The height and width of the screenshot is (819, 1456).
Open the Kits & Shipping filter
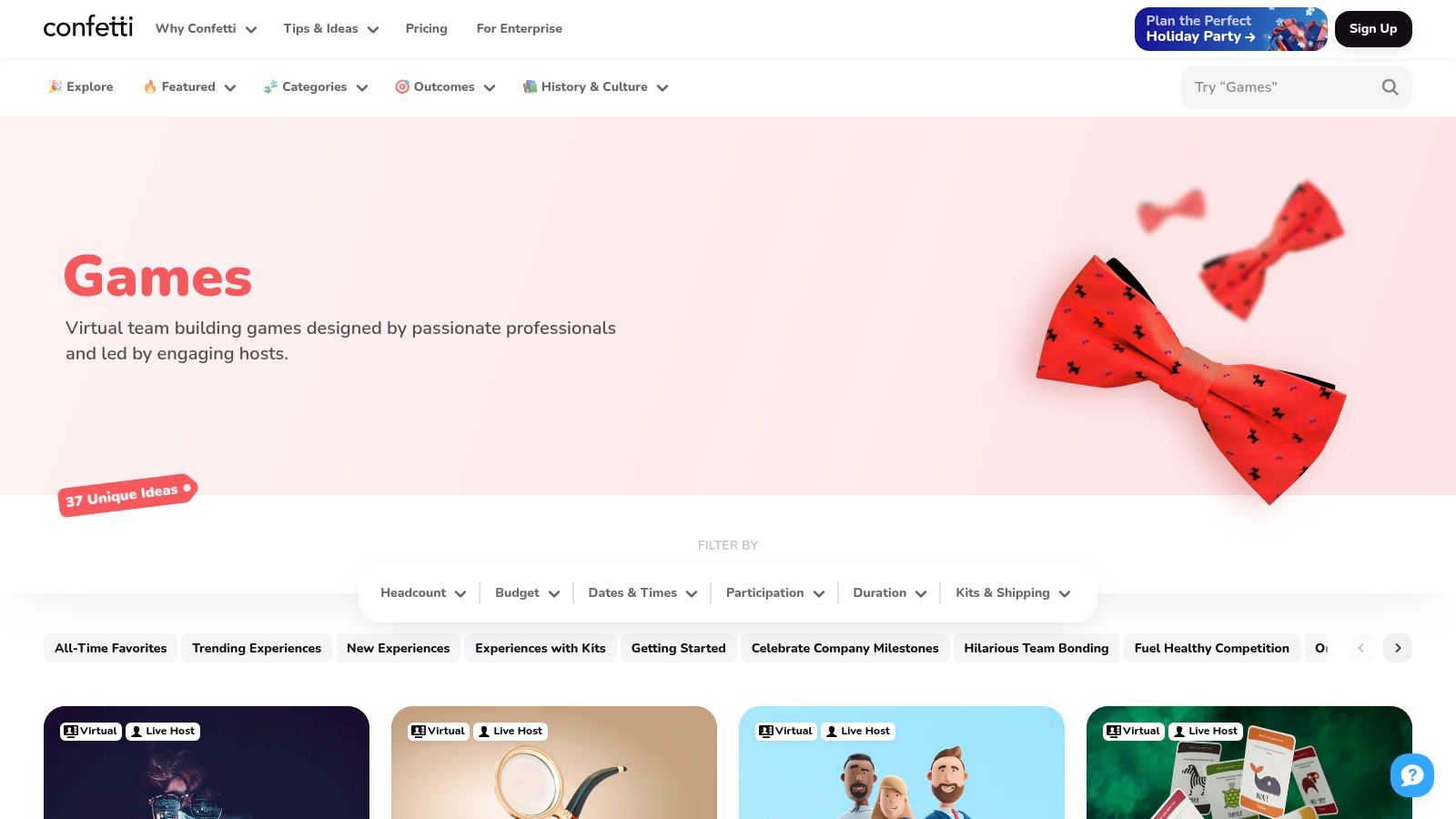coord(1013,593)
